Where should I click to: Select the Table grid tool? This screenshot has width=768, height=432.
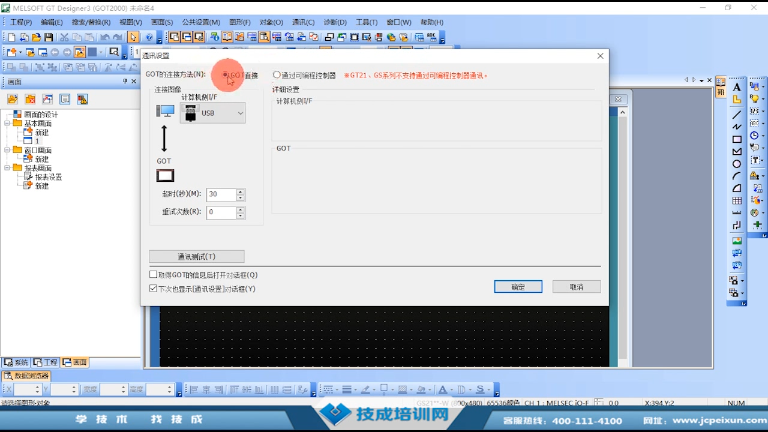737,200
